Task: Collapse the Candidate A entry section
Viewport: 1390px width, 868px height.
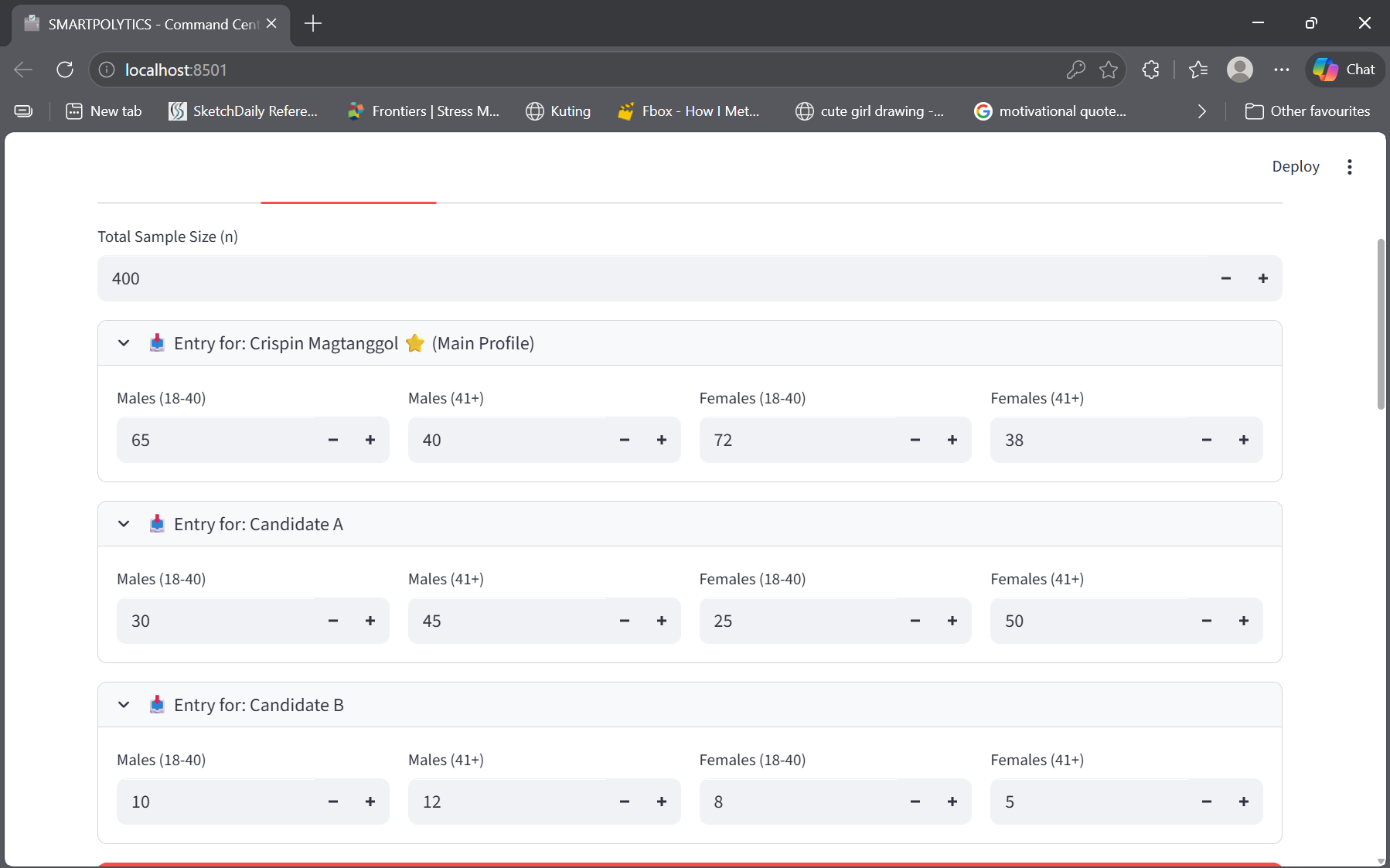Action: click(x=124, y=524)
